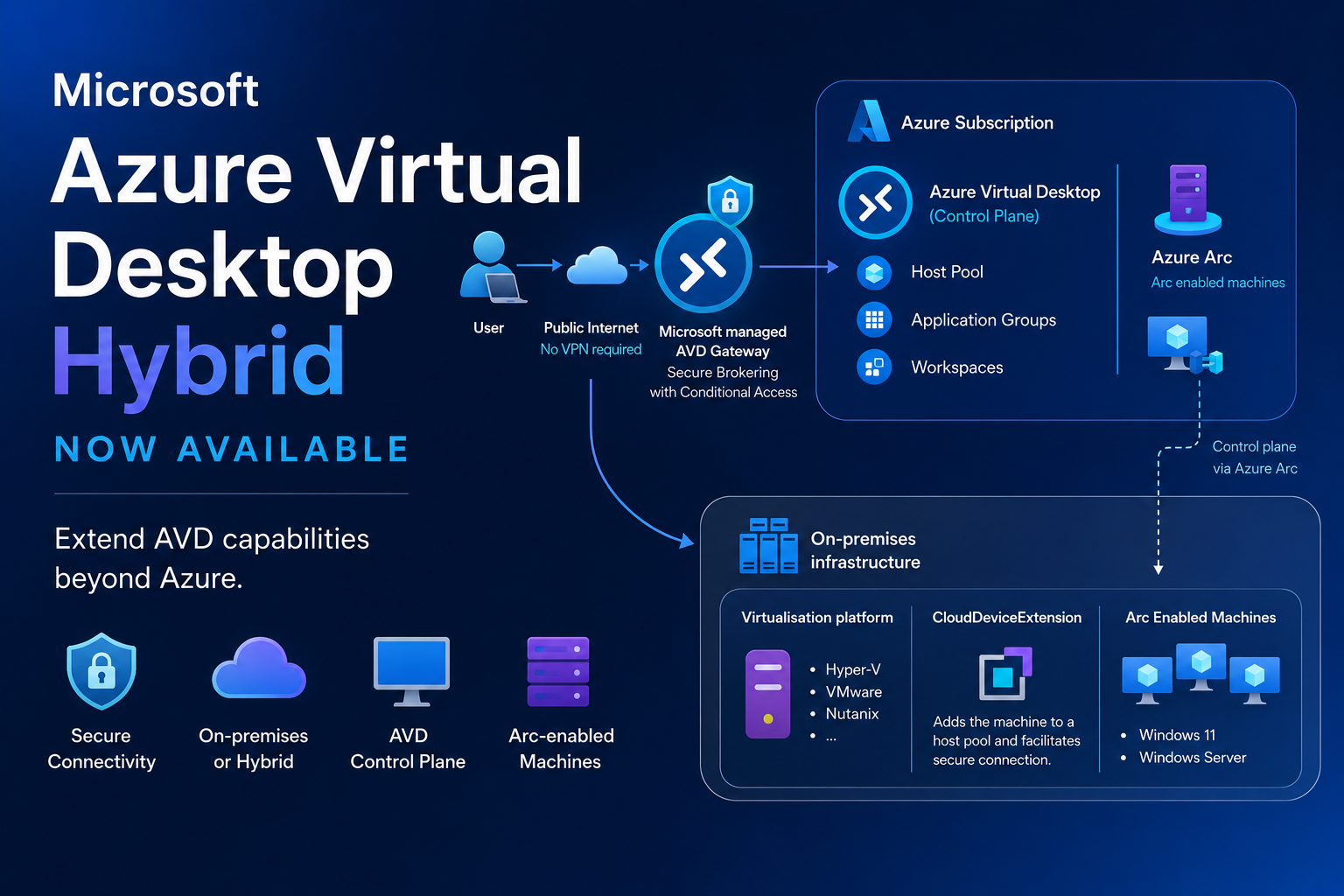Click the purple server stack above 'Arc-enabled Machines'
Screen dimensions: 1344x896
(x=558, y=671)
